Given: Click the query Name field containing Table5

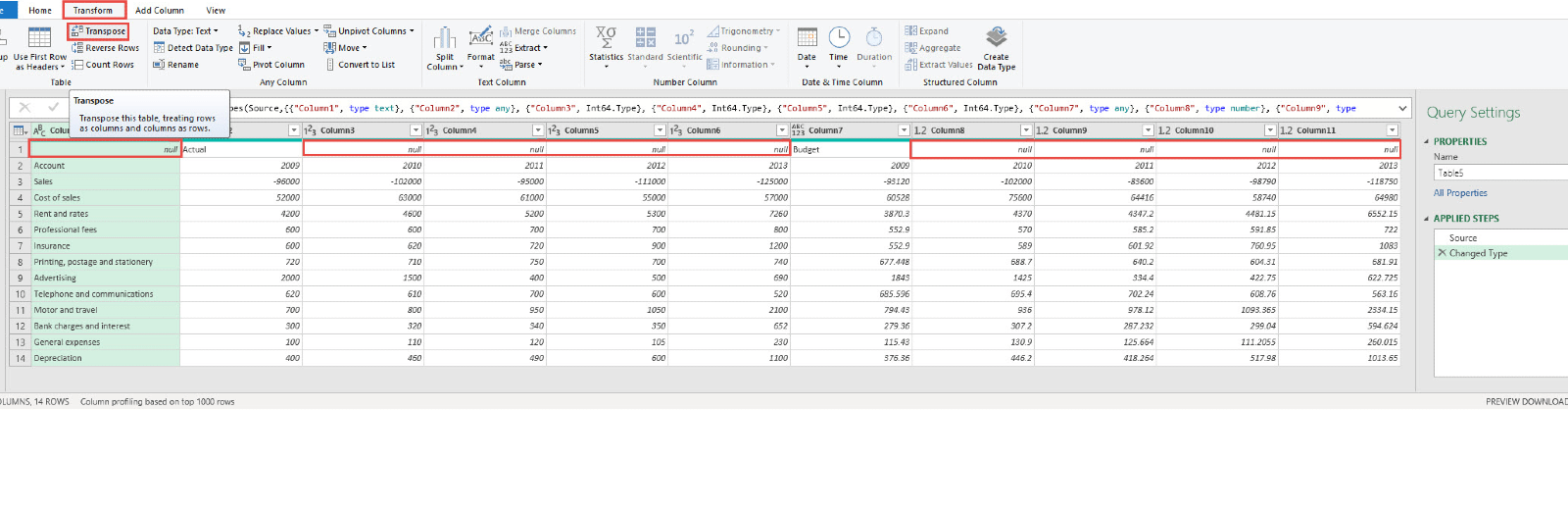Looking at the screenshot, I should tap(1499, 173).
